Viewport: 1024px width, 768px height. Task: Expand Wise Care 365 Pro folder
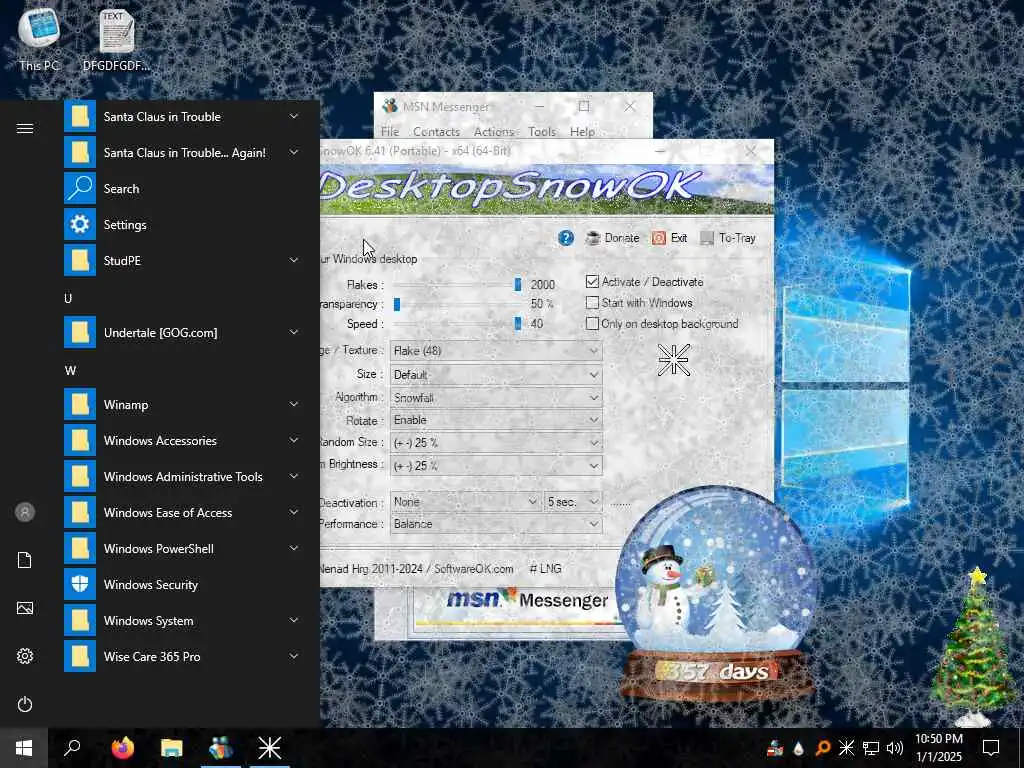(x=182, y=656)
